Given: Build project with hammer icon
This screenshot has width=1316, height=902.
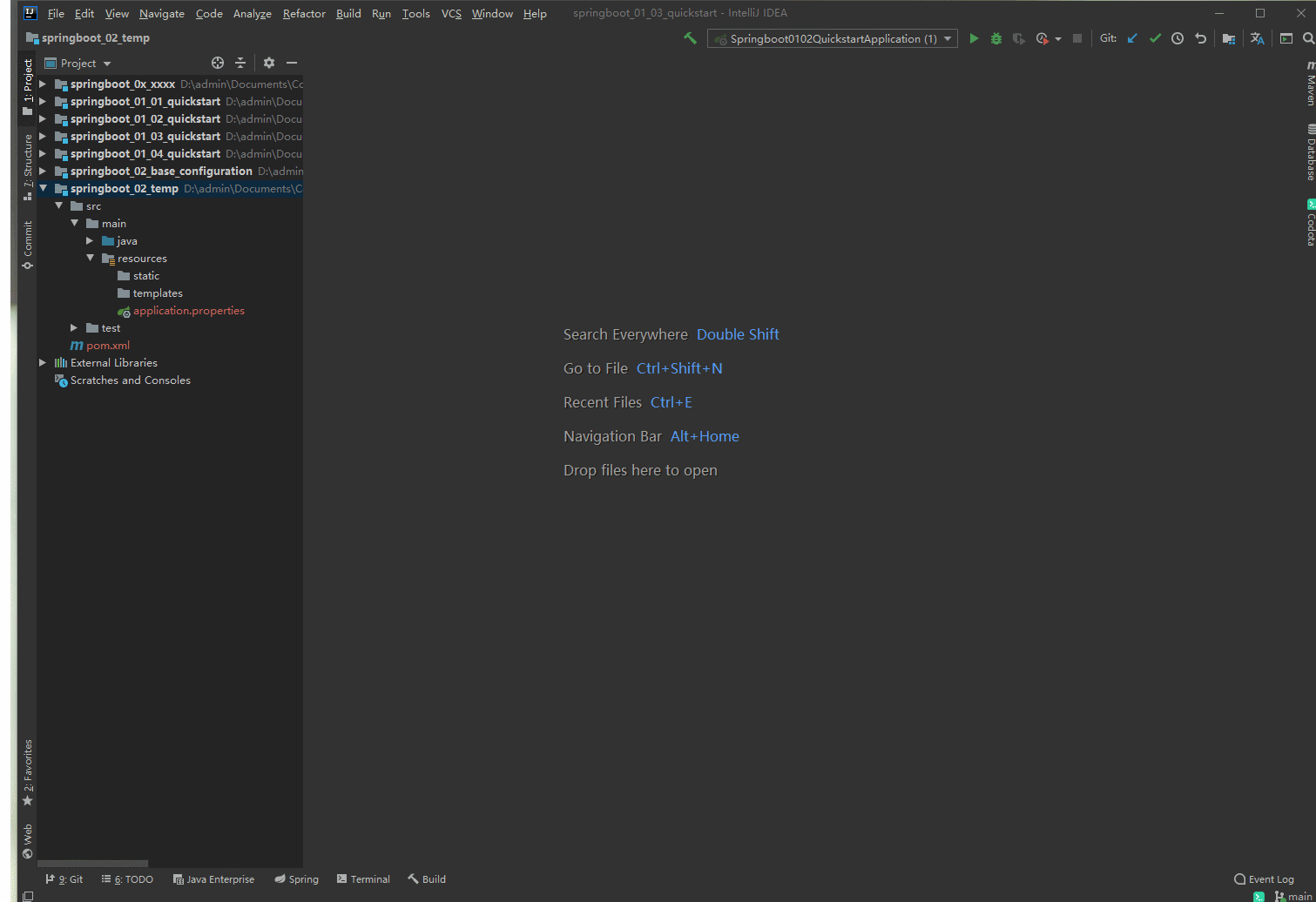Looking at the screenshot, I should [x=690, y=38].
